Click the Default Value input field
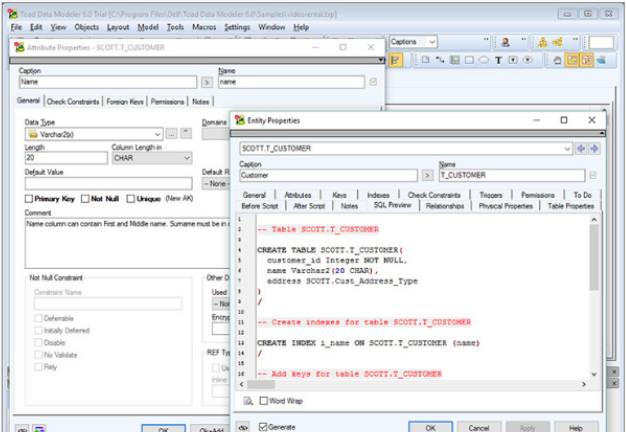 109,184
